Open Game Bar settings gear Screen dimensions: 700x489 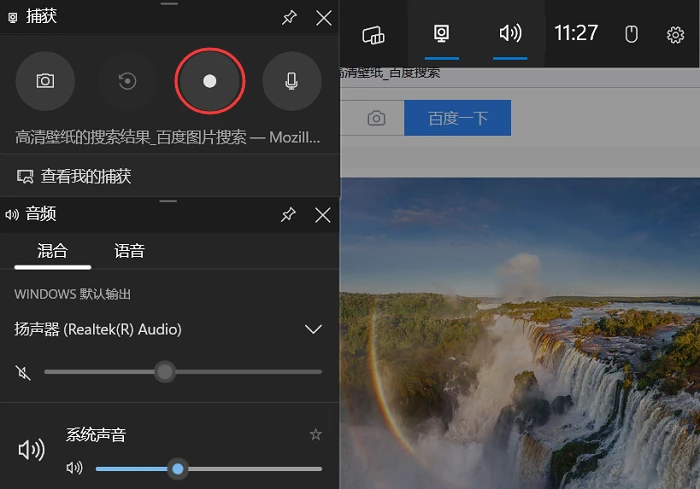(675, 34)
